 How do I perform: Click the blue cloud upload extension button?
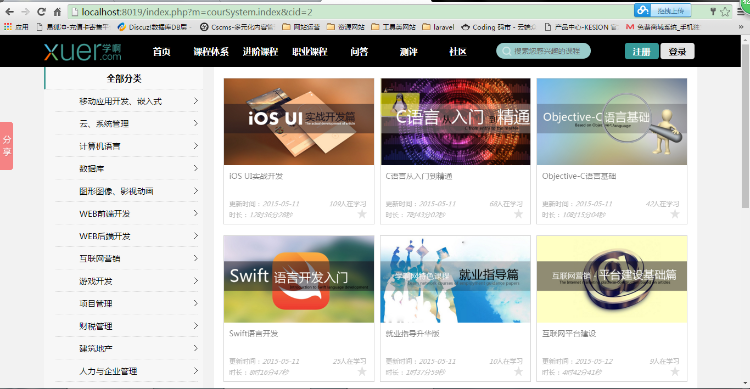point(662,11)
